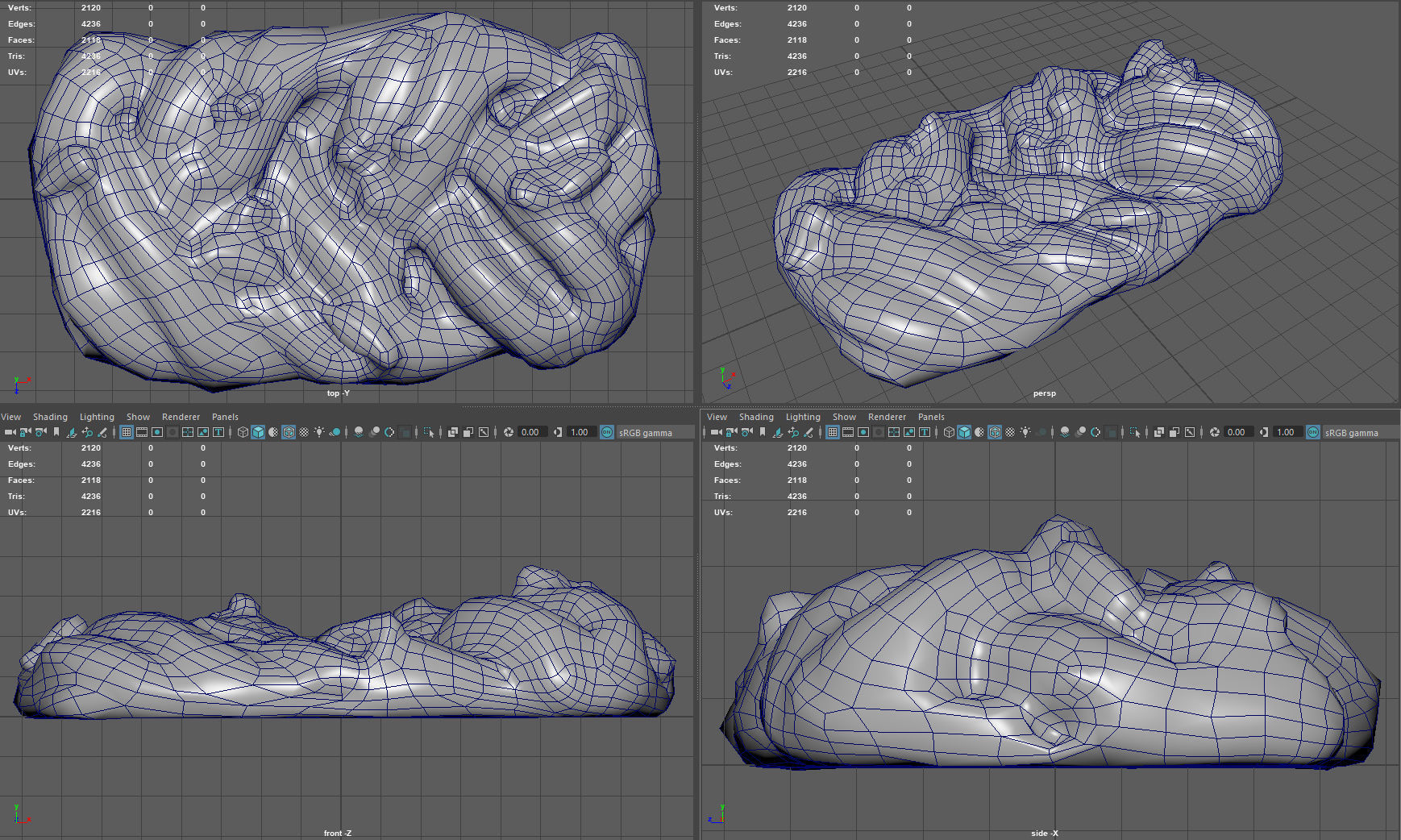
Task: Click Textured display icon in side panel toolbar
Action: 1010,432
